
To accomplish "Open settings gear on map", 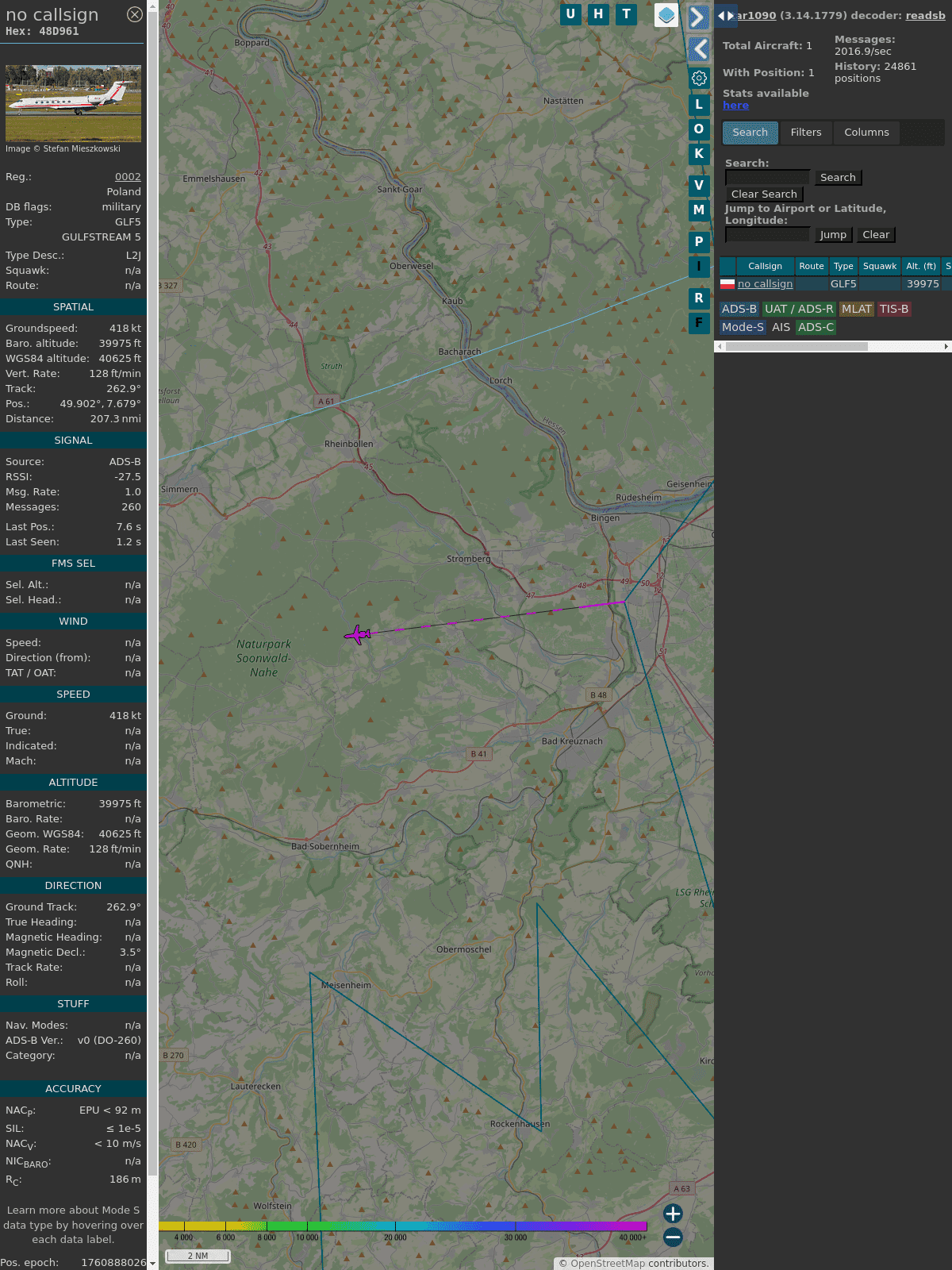I will [x=699, y=79].
